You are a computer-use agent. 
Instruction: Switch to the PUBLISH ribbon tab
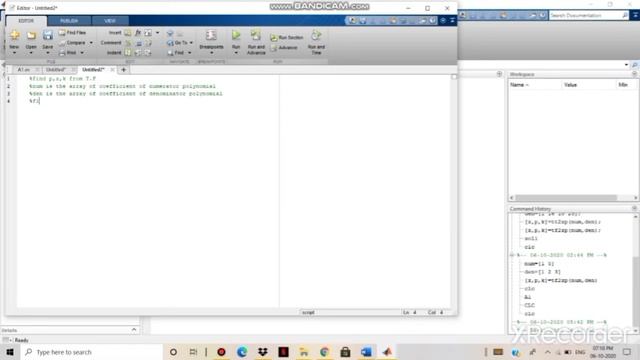click(x=69, y=20)
